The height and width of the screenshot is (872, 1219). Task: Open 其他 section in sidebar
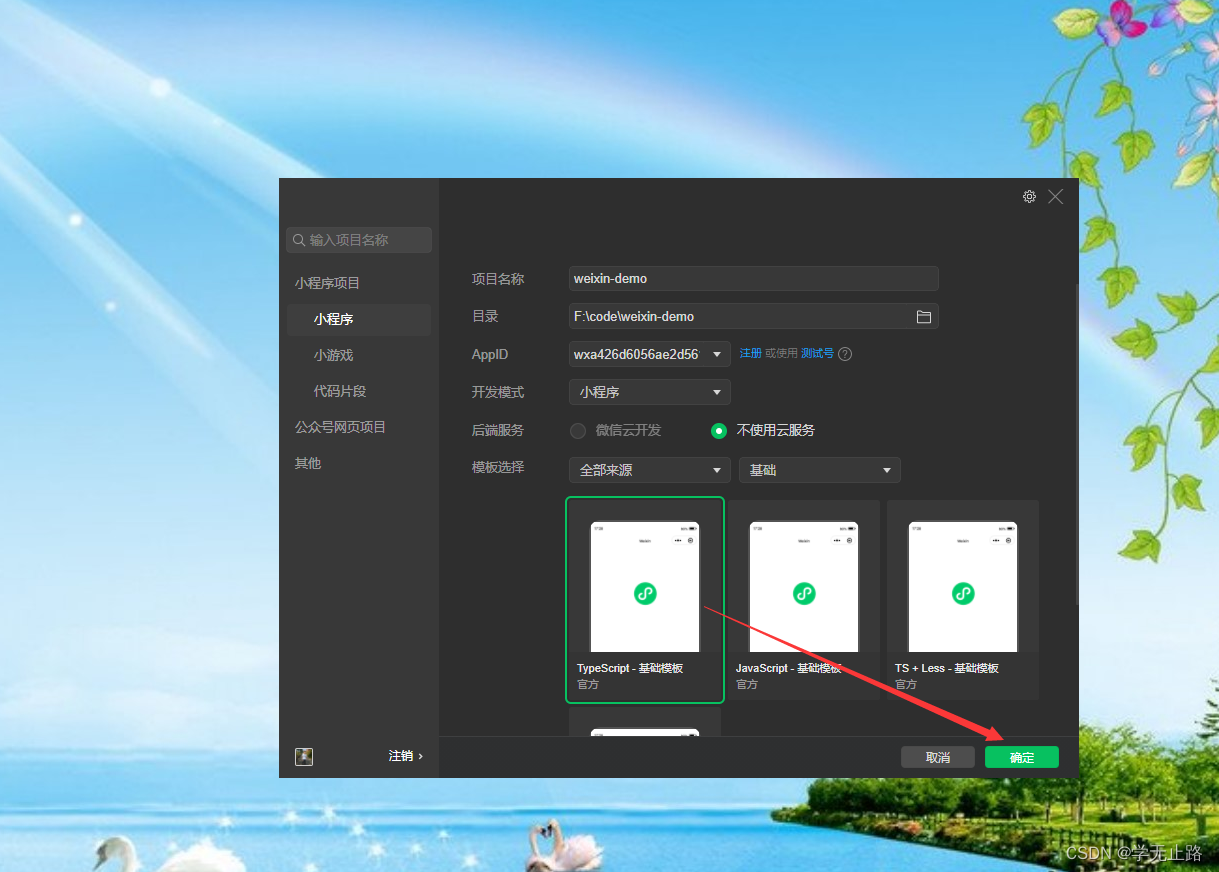(308, 463)
